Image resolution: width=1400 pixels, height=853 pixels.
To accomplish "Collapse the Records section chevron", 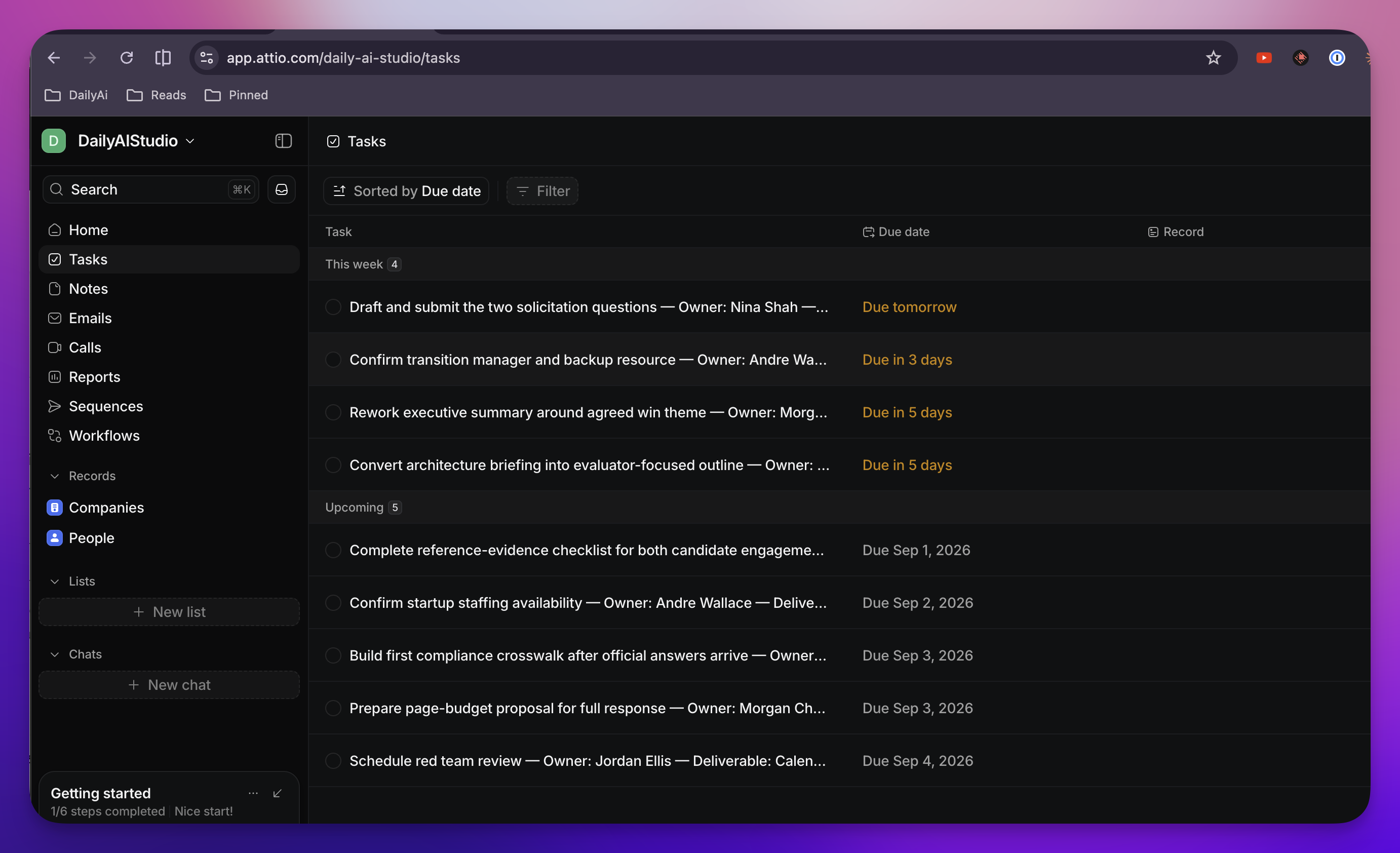I will tap(55, 476).
